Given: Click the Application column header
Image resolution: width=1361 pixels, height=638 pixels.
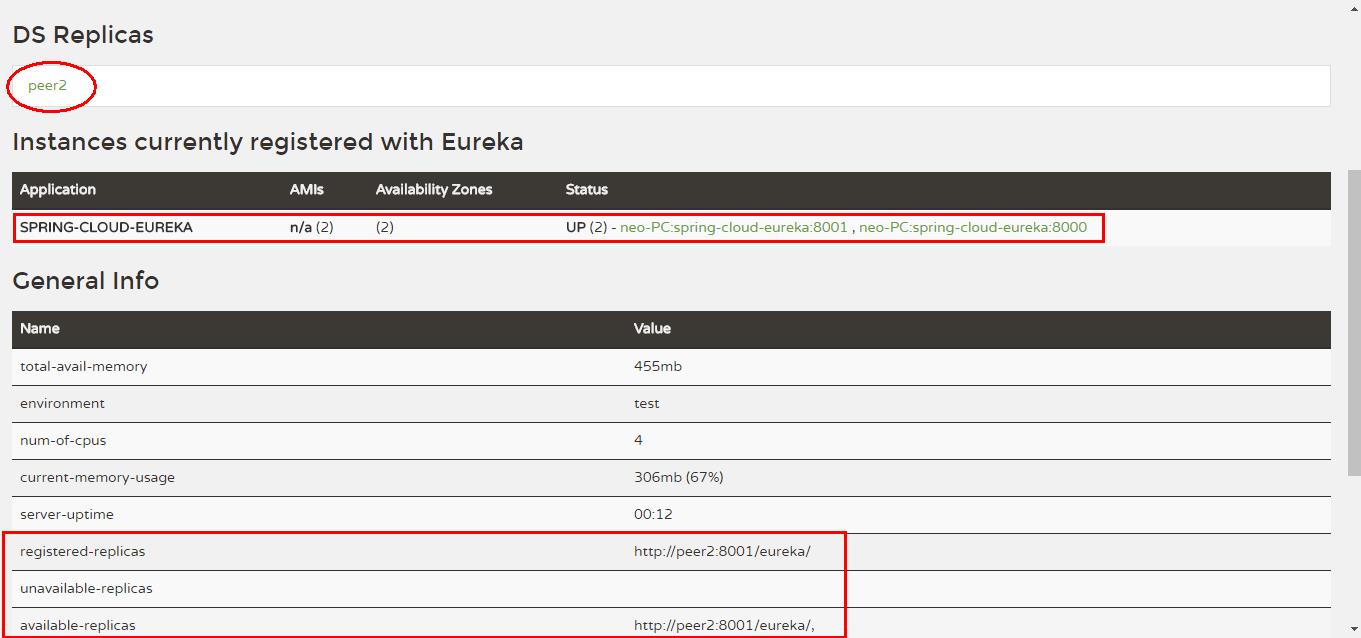Looking at the screenshot, I should (57, 190).
